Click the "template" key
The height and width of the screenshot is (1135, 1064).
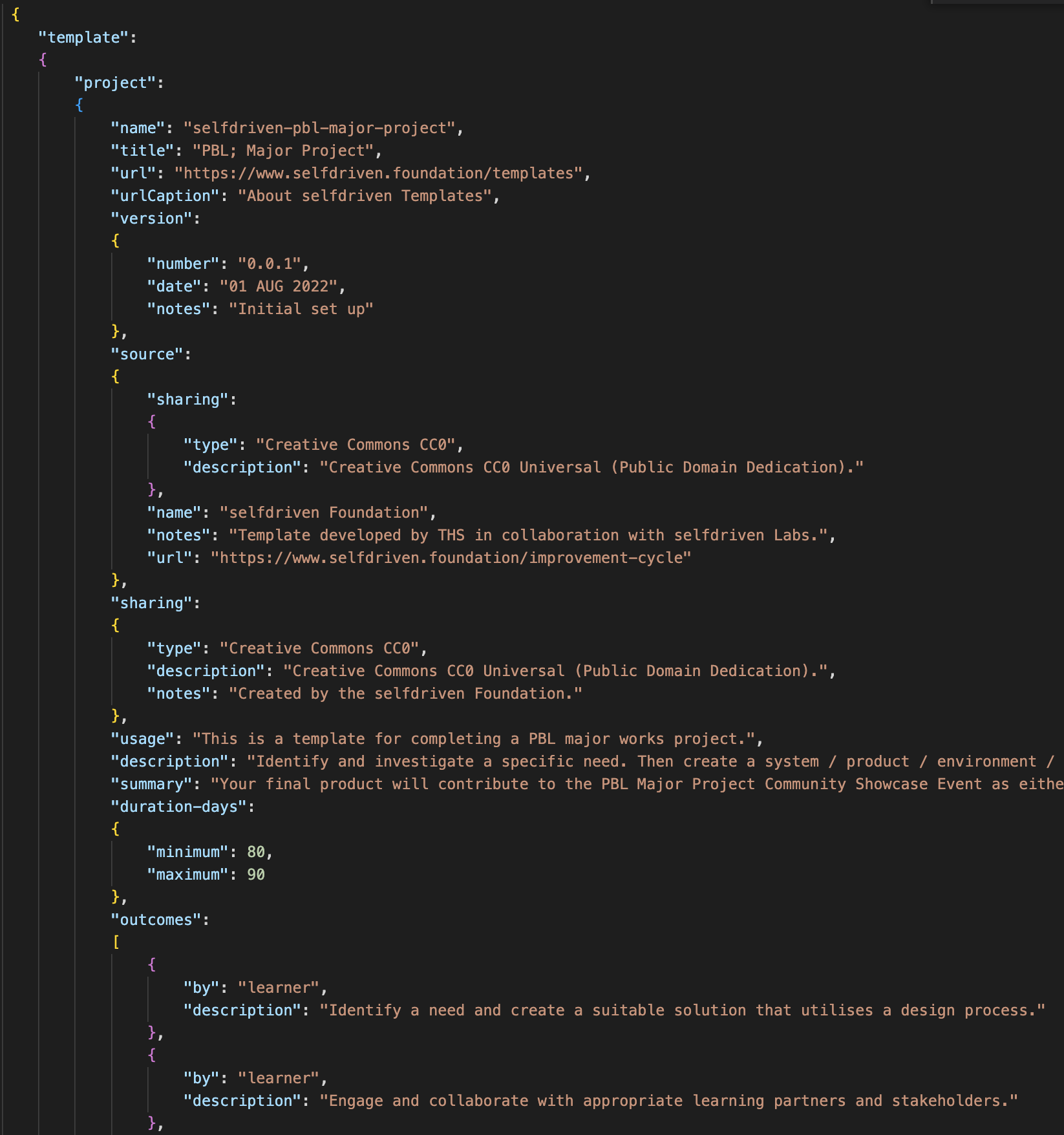(84, 37)
